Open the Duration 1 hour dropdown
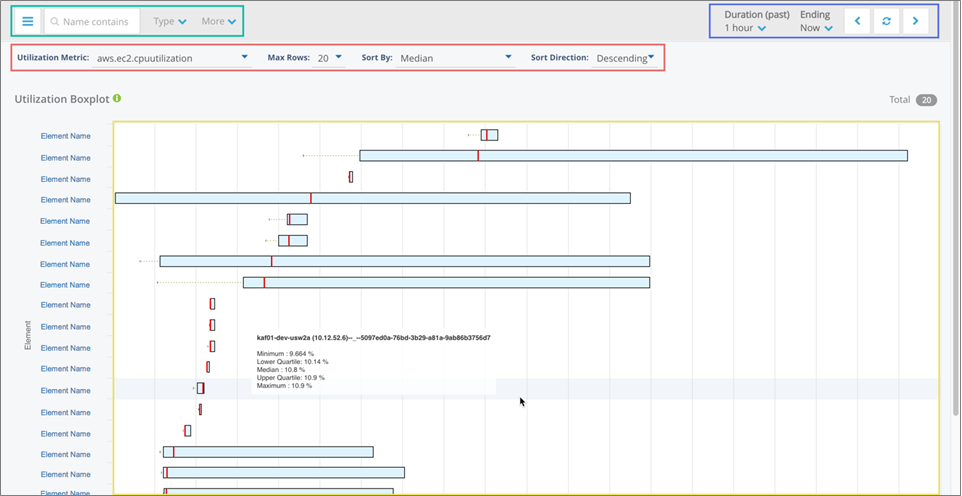 745,28
